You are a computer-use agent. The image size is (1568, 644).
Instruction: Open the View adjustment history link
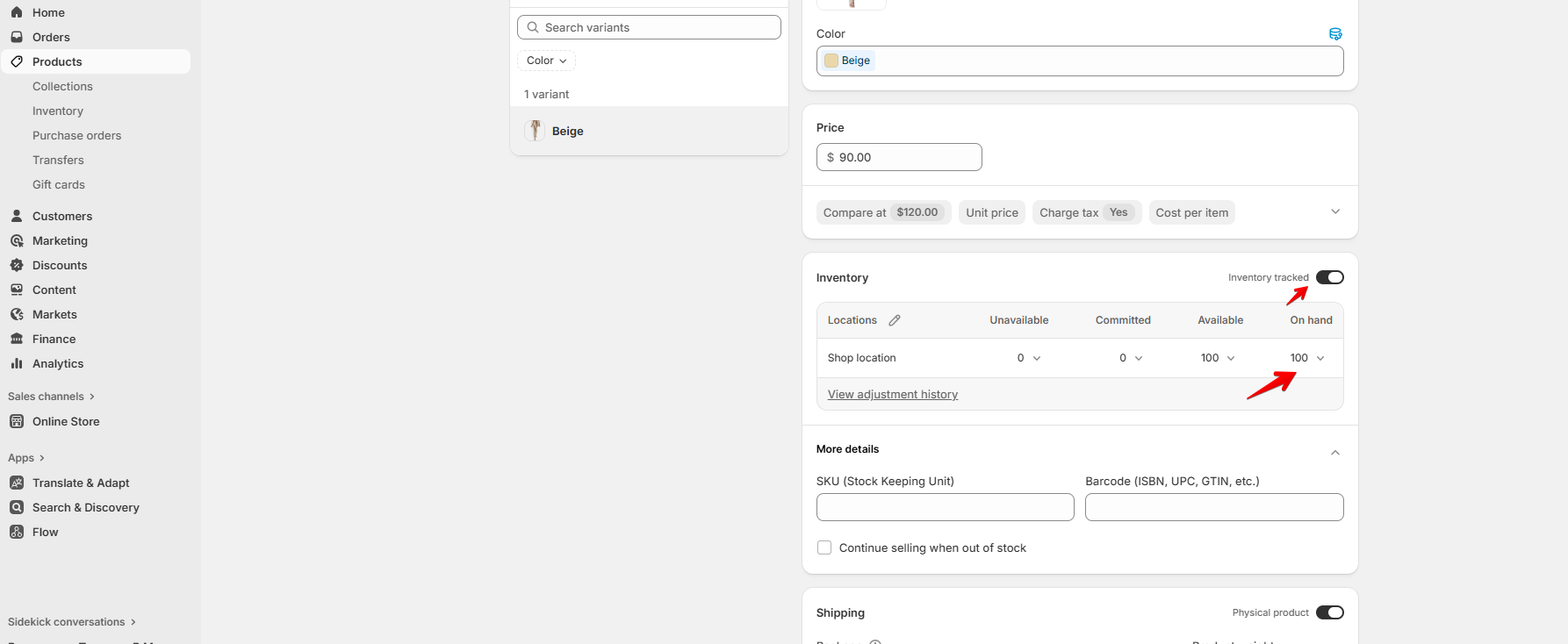click(892, 395)
